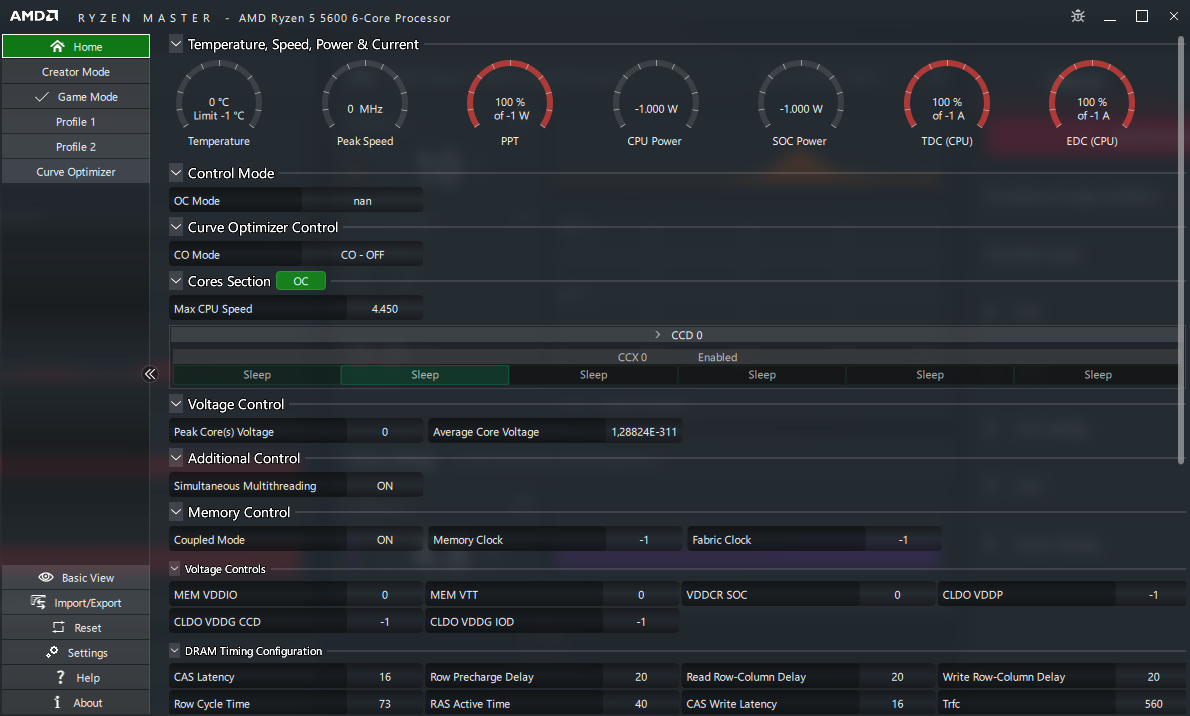Open Profile 2
The image size is (1190, 716).
[76, 147]
